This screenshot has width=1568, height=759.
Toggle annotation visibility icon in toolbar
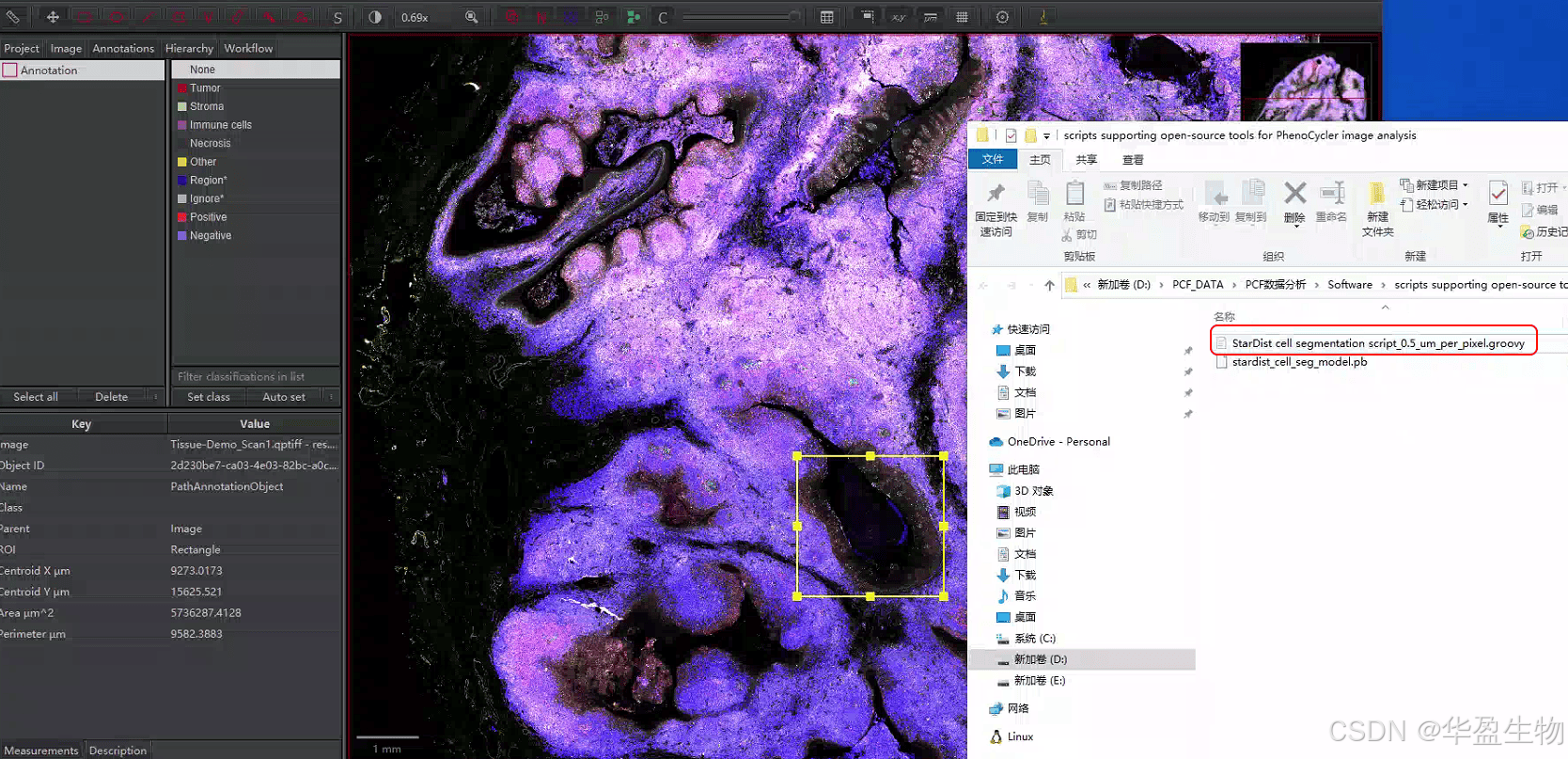[x=512, y=17]
